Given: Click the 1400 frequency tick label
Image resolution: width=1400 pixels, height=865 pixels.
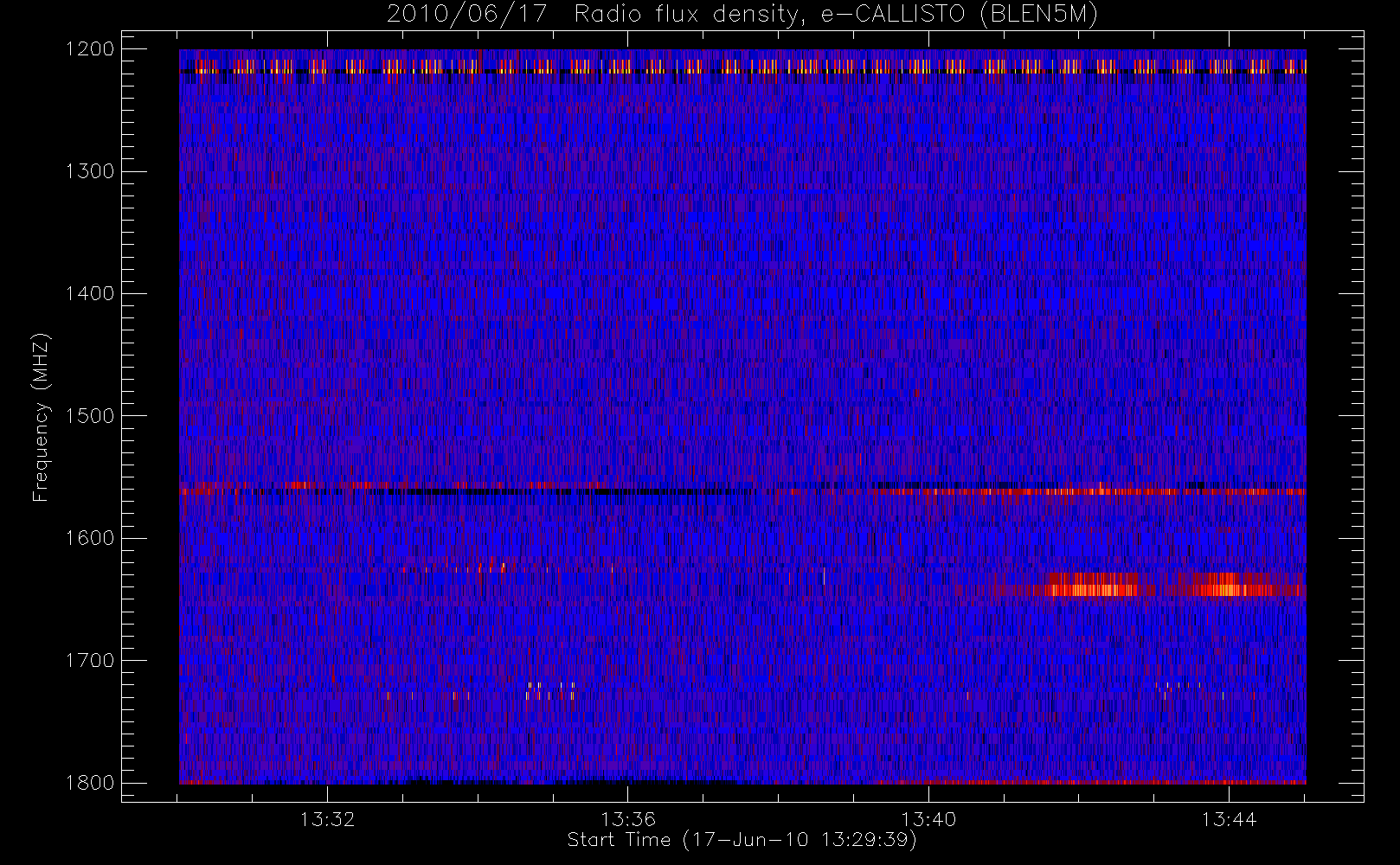Looking at the screenshot, I should (x=90, y=294).
